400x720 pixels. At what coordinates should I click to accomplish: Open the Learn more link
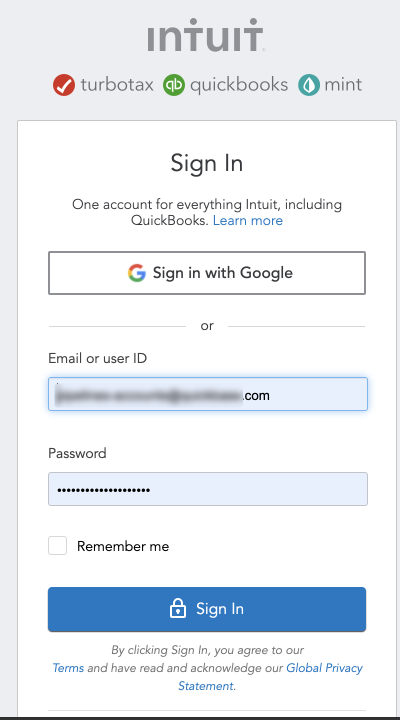[x=248, y=220]
